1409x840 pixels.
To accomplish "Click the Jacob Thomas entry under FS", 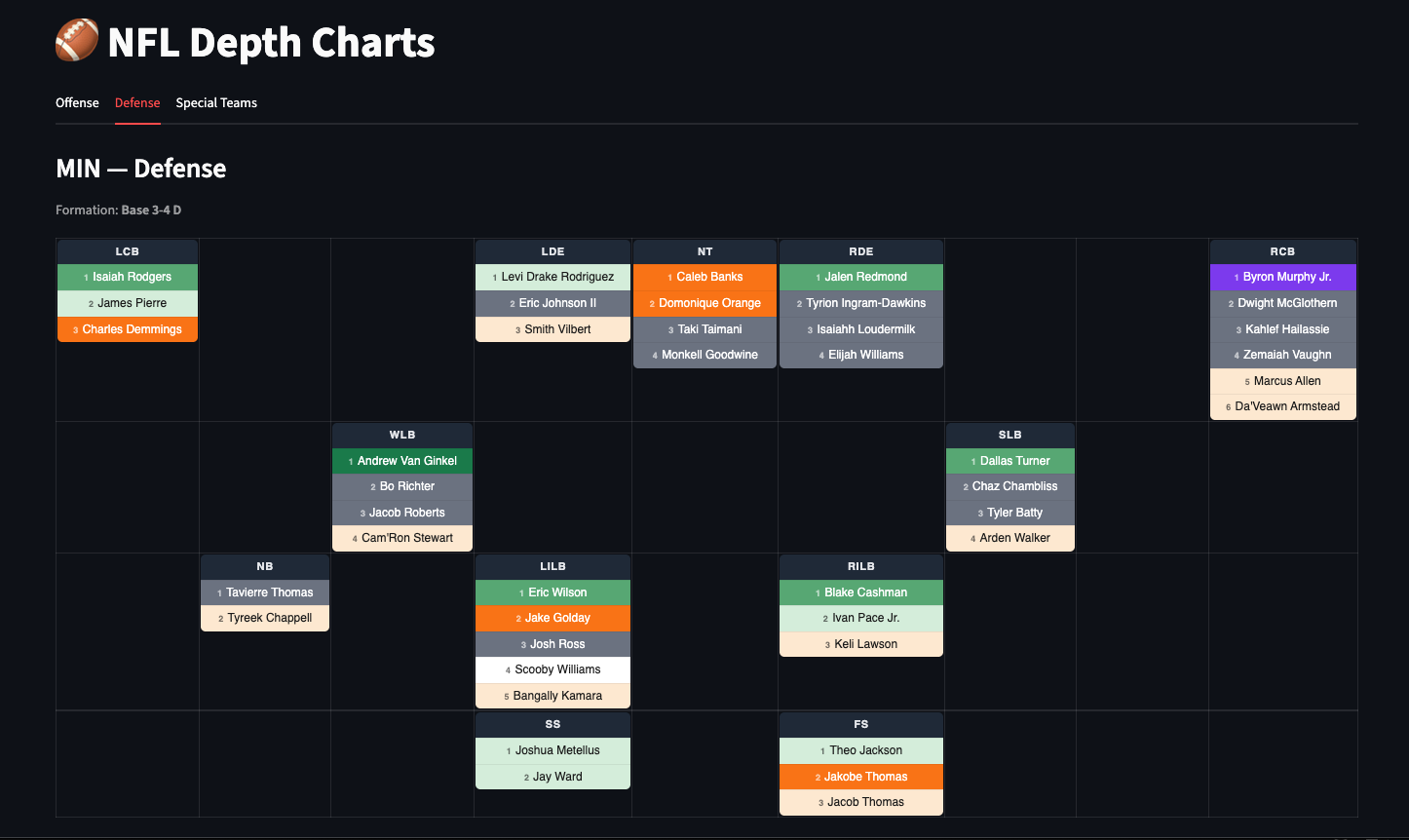I will [861, 802].
